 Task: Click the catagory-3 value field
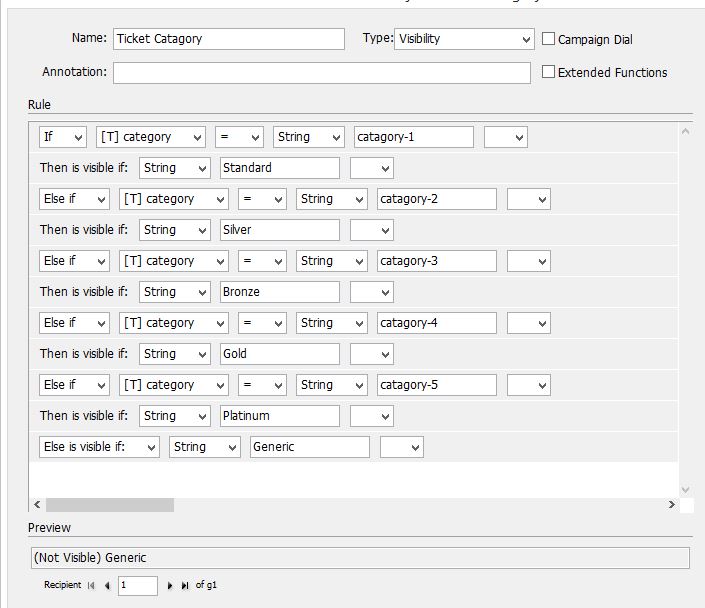pos(437,261)
